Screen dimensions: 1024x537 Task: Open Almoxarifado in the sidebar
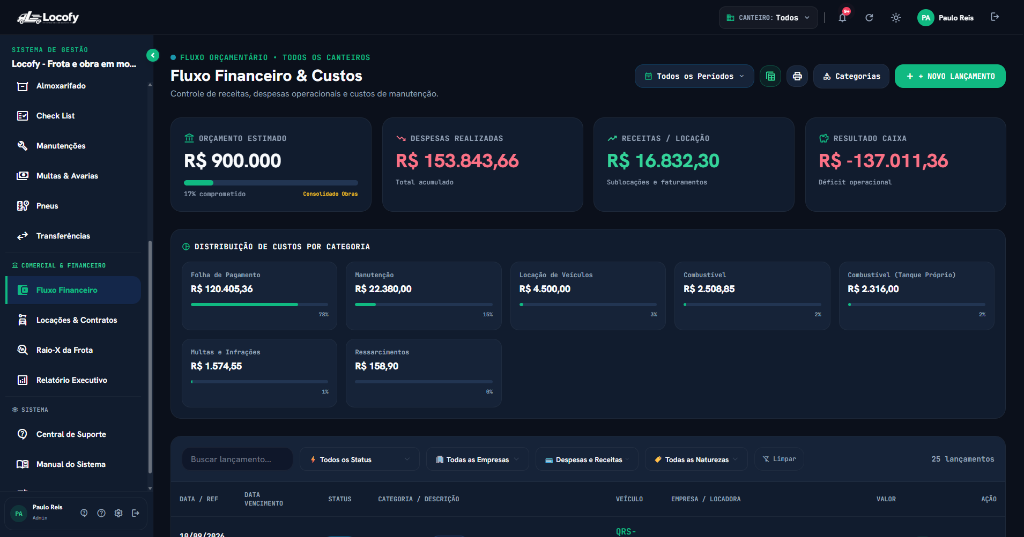pyautogui.click(x=73, y=86)
